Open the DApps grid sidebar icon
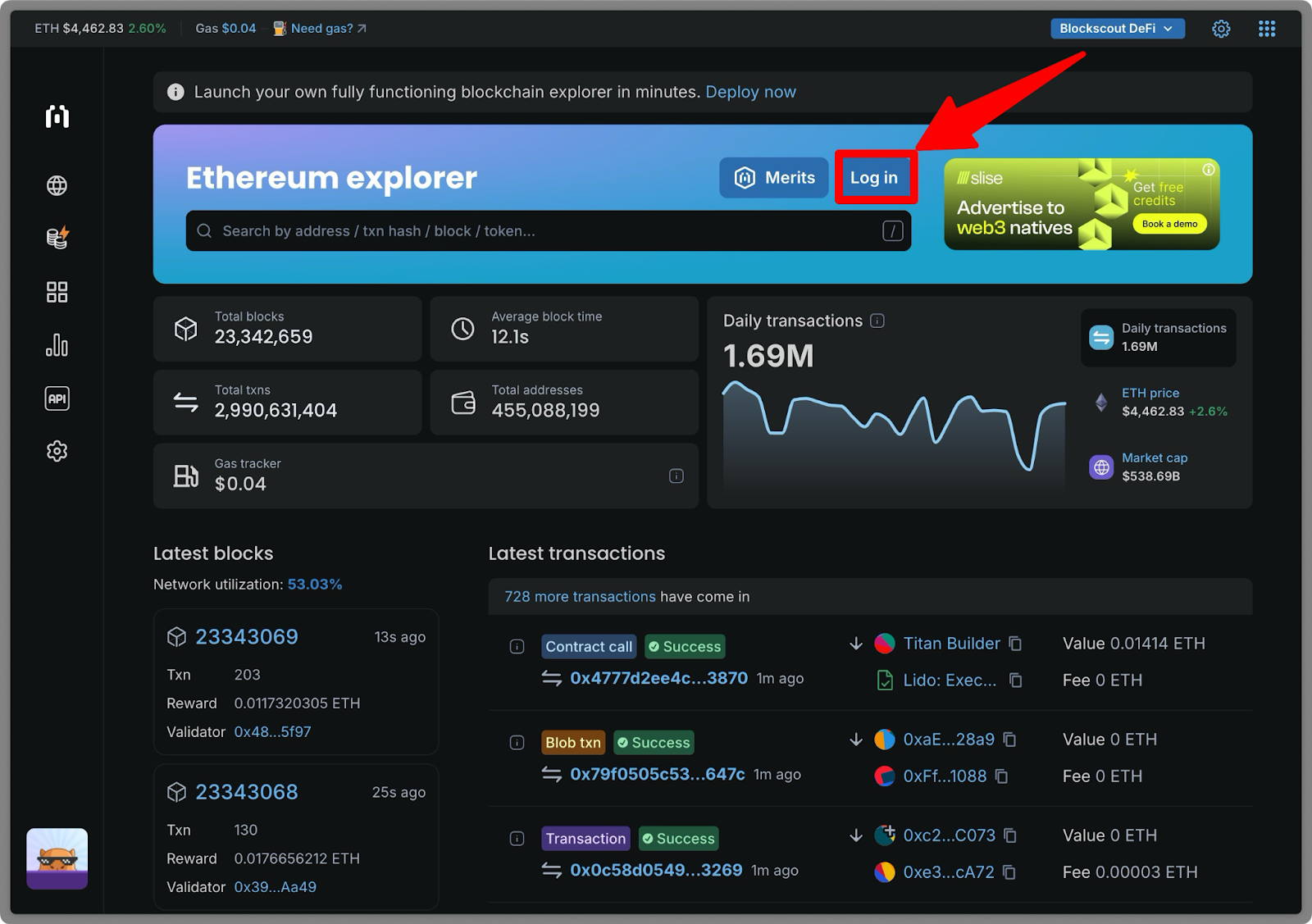The width and height of the screenshot is (1312, 924). [x=57, y=292]
